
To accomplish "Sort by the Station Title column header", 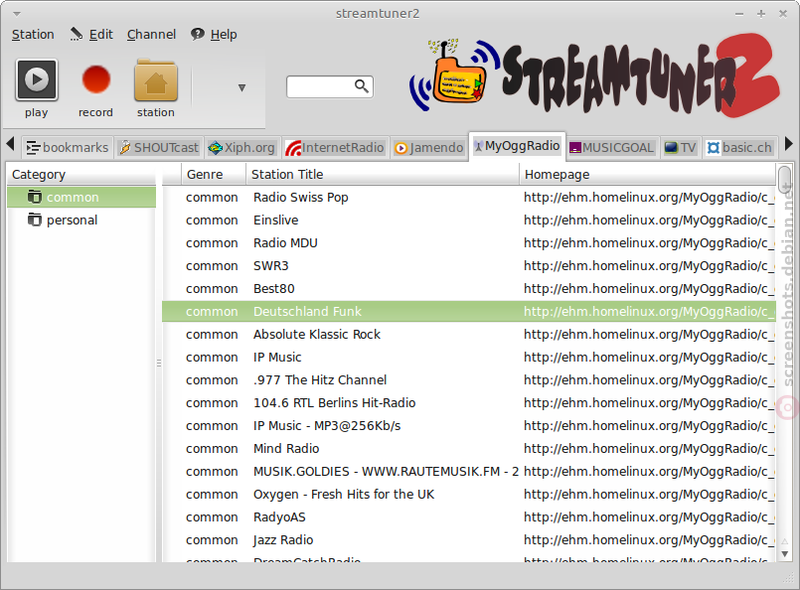I will 383,175.
